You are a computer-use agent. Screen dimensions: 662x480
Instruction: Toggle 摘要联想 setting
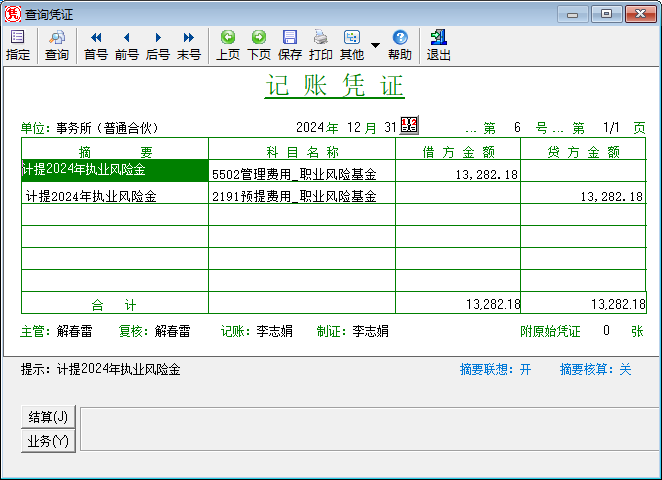pyautogui.click(x=495, y=369)
